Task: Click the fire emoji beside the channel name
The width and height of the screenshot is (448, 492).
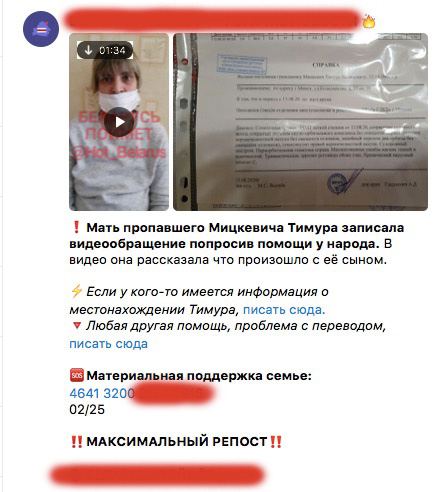Action: pyautogui.click(x=369, y=22)
